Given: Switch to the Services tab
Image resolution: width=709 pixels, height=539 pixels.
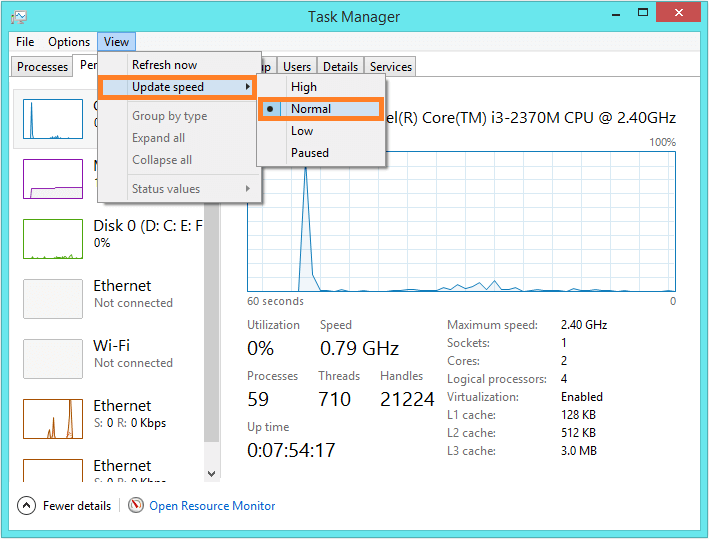Looking at the screenshot, I should (x=390, y=67).
